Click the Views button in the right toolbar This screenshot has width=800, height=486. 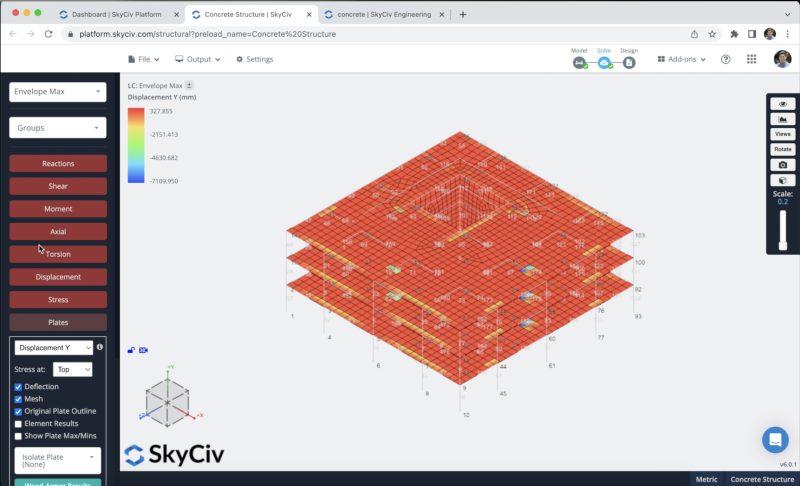(x=783, y=134)
